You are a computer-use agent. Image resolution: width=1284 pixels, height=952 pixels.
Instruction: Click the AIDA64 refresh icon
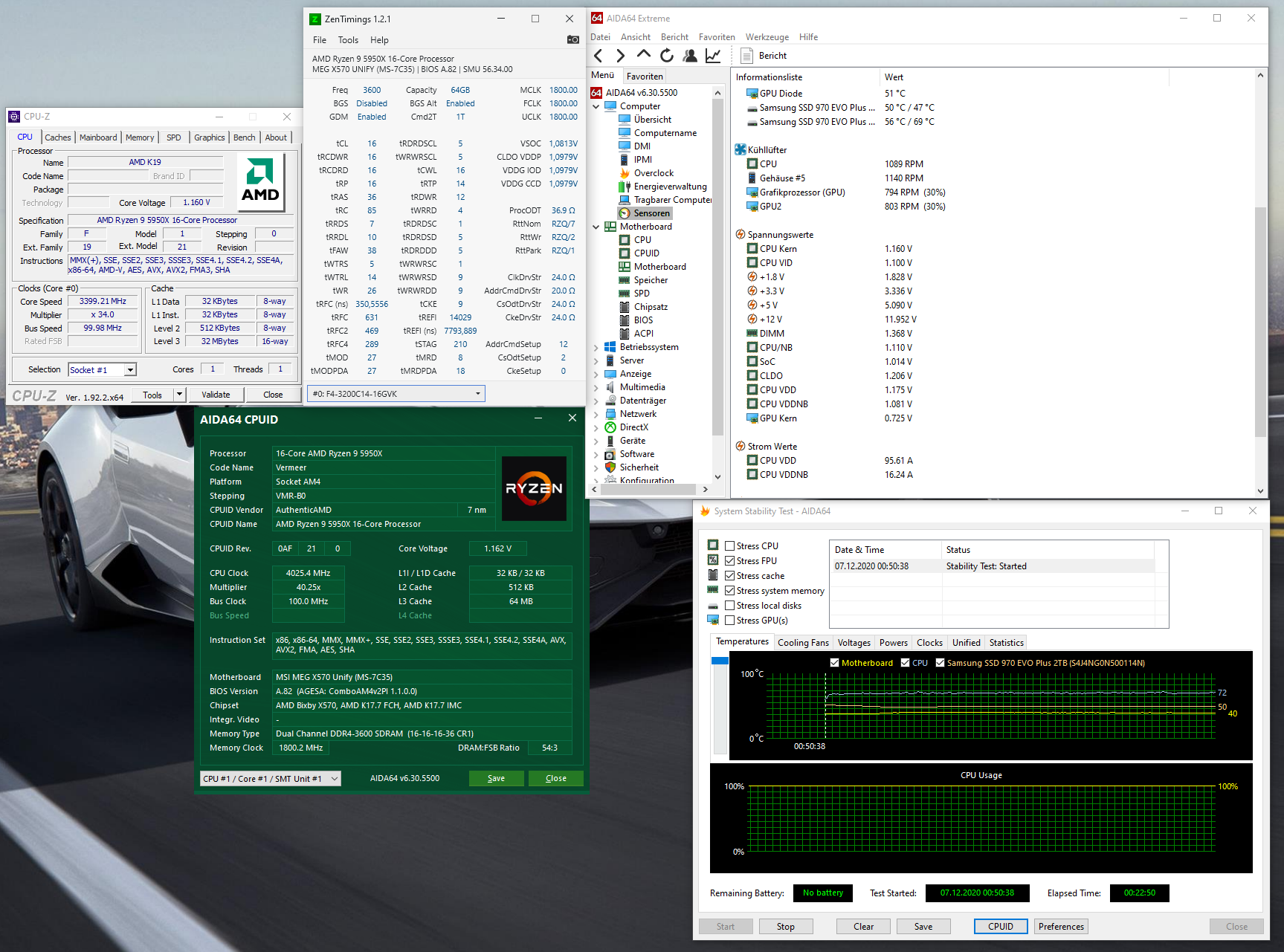667,56
